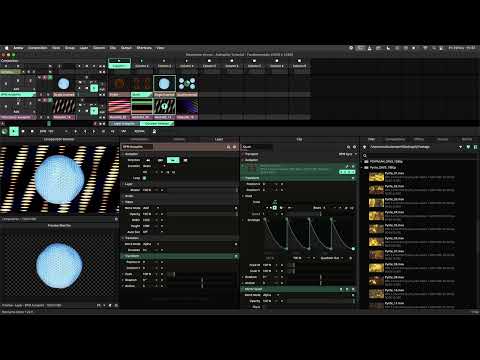Select the bottom purple layer name label
The width and height of the screenshot is (480, 360).
[18, 117]
